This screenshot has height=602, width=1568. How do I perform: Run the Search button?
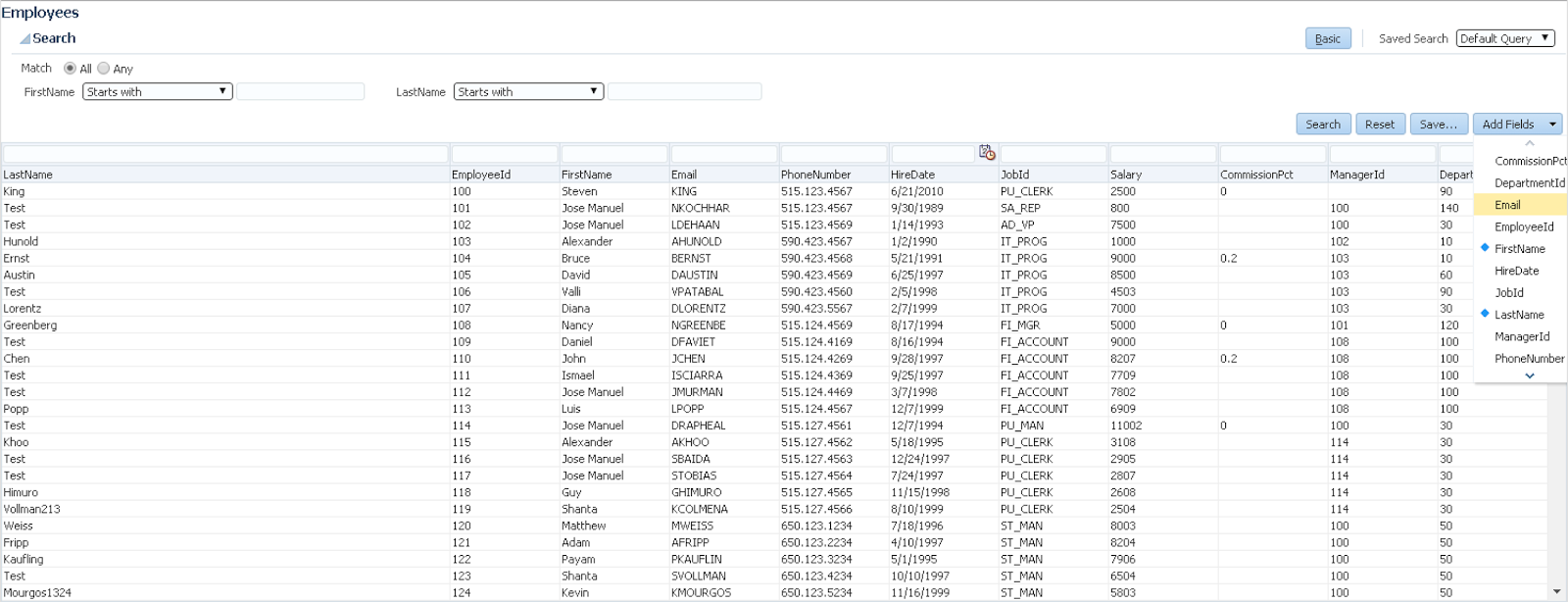tap(1323, 125)
